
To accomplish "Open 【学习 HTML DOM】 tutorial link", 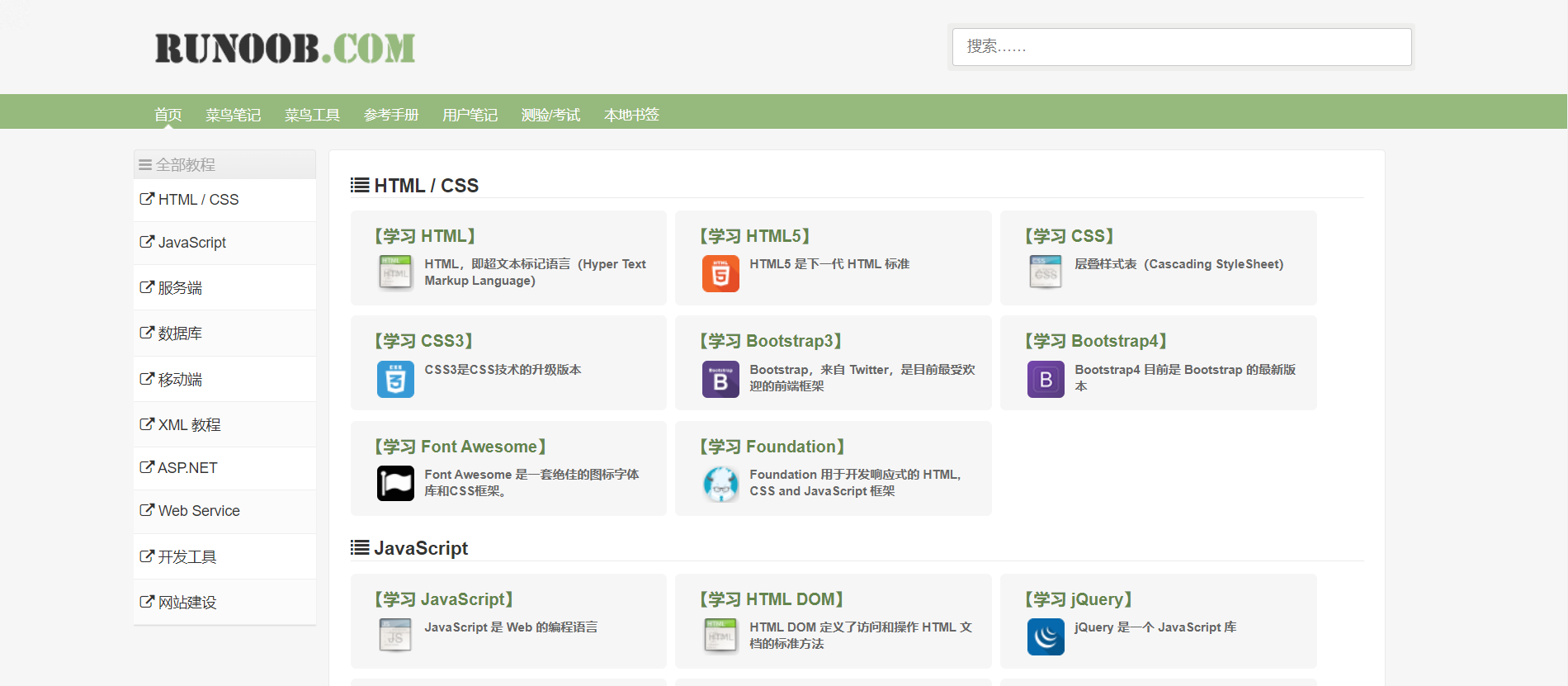I will (772, 599).
